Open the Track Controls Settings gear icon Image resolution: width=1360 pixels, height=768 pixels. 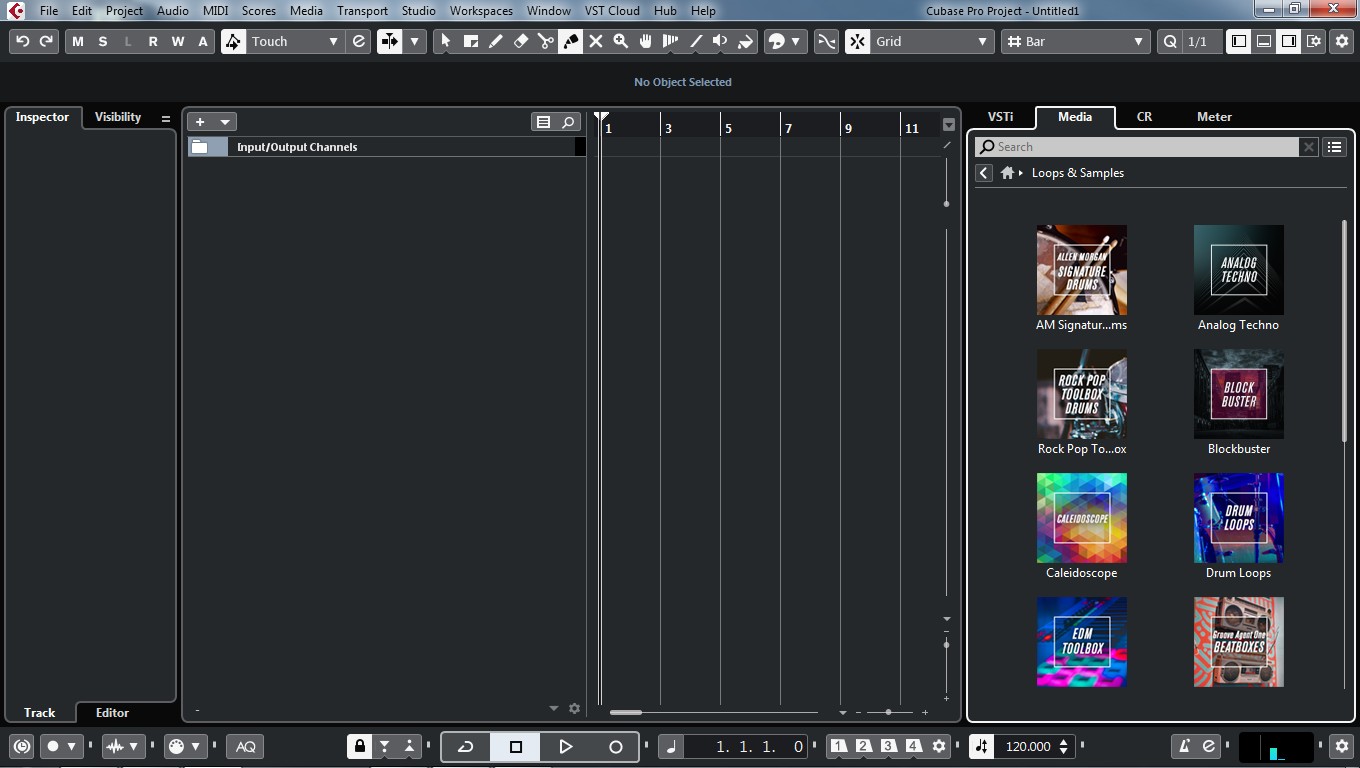click(x=574, y=708)
